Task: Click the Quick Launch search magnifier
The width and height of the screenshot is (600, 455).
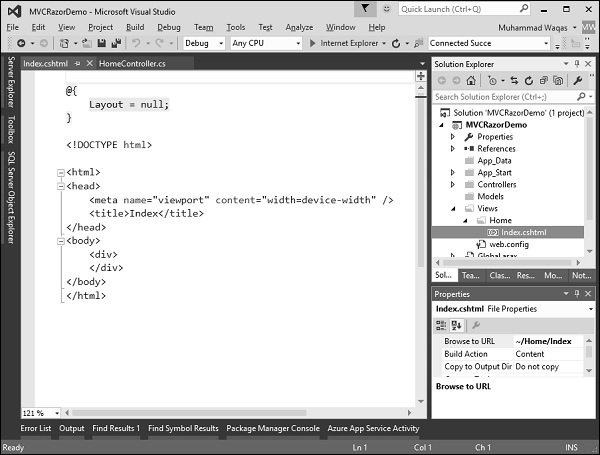Action: [524, 8]
